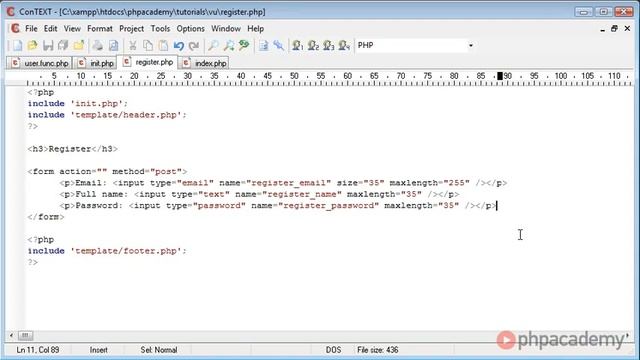
Task: Open the Edit menu
Action: point(50,29)
